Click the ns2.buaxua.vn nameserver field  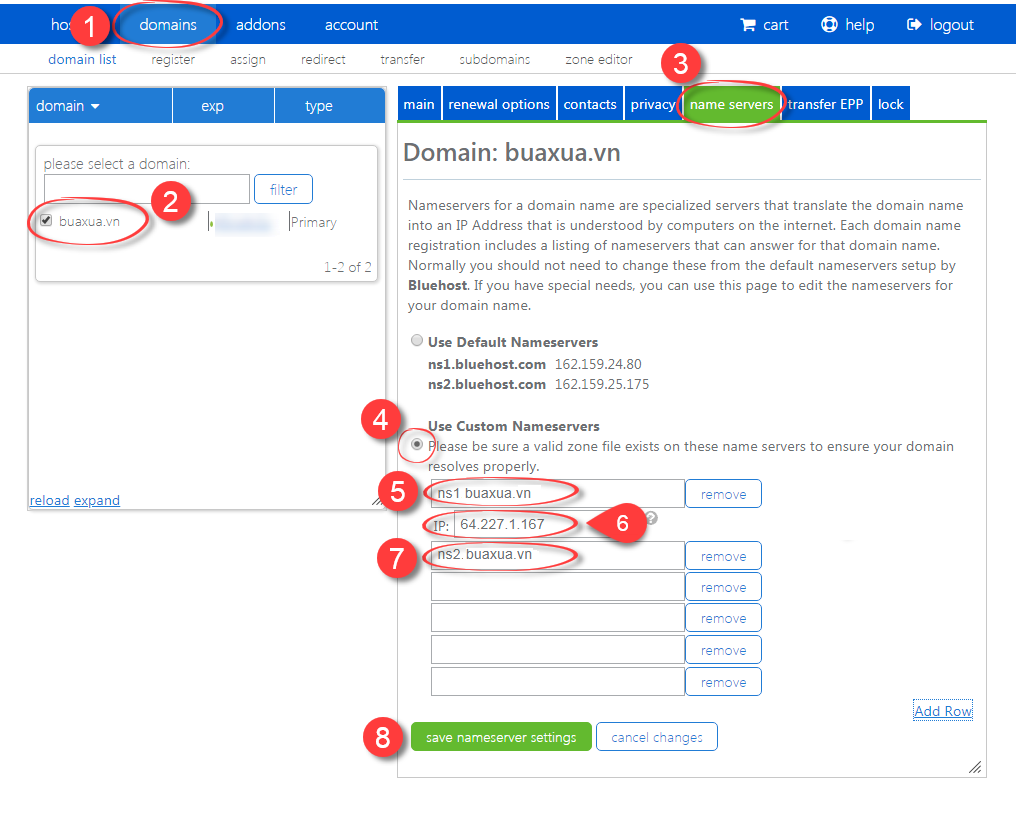point(557,555)
